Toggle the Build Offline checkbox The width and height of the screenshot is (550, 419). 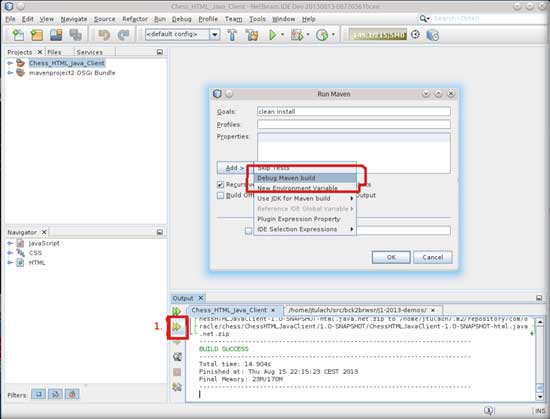pos(220,195)
